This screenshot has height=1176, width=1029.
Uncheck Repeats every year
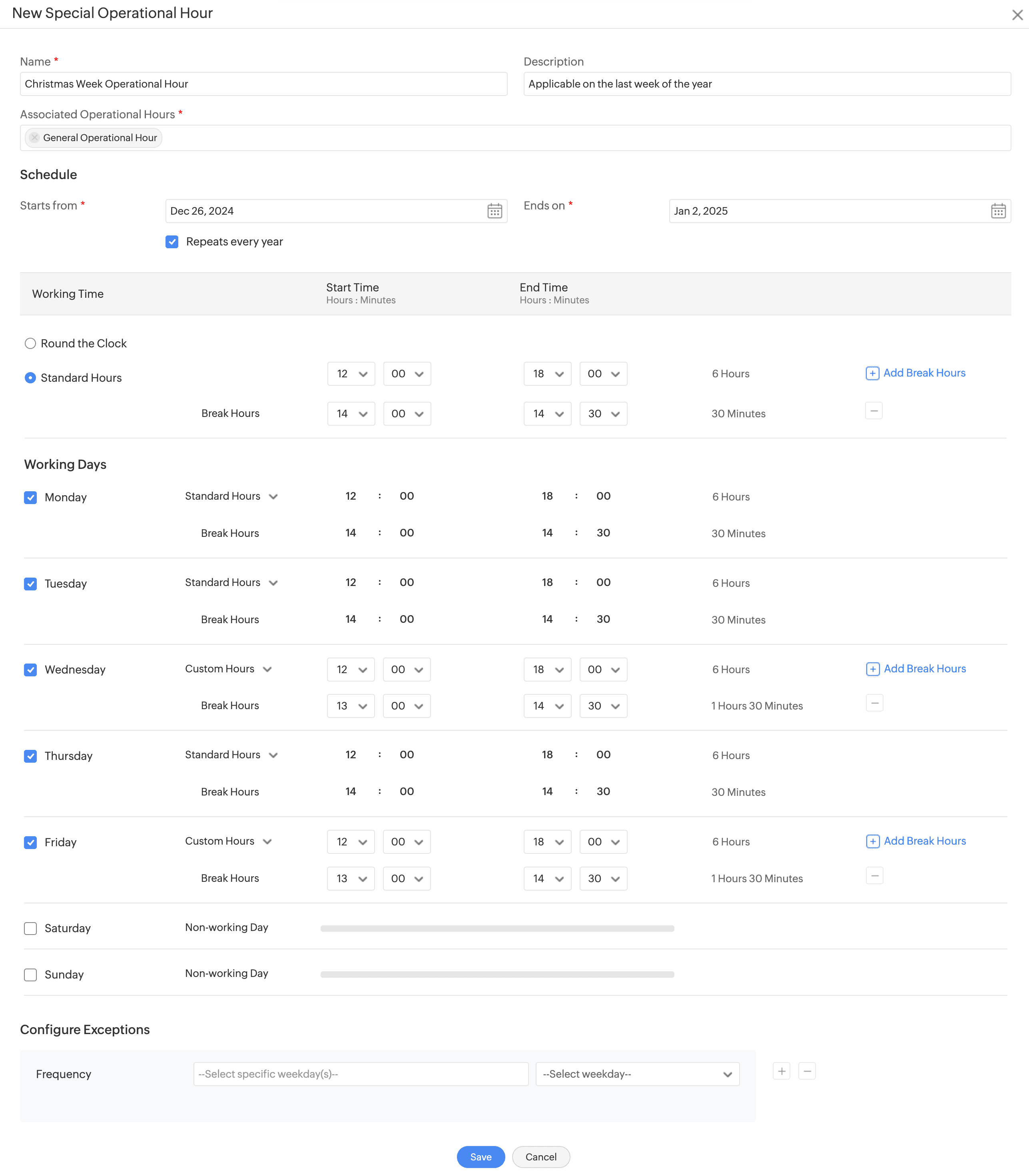(171, 242)
